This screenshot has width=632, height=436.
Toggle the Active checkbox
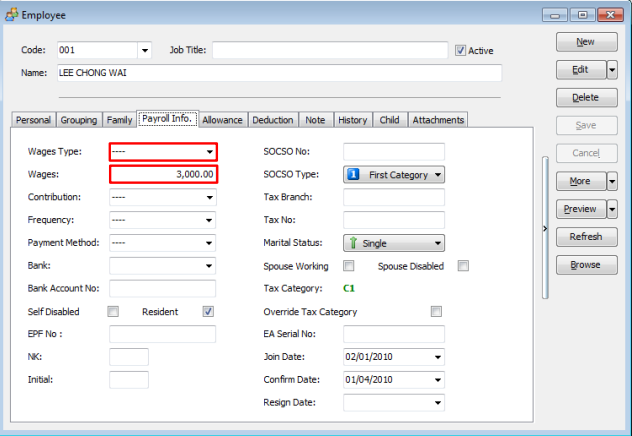click(x=460, y=50)
